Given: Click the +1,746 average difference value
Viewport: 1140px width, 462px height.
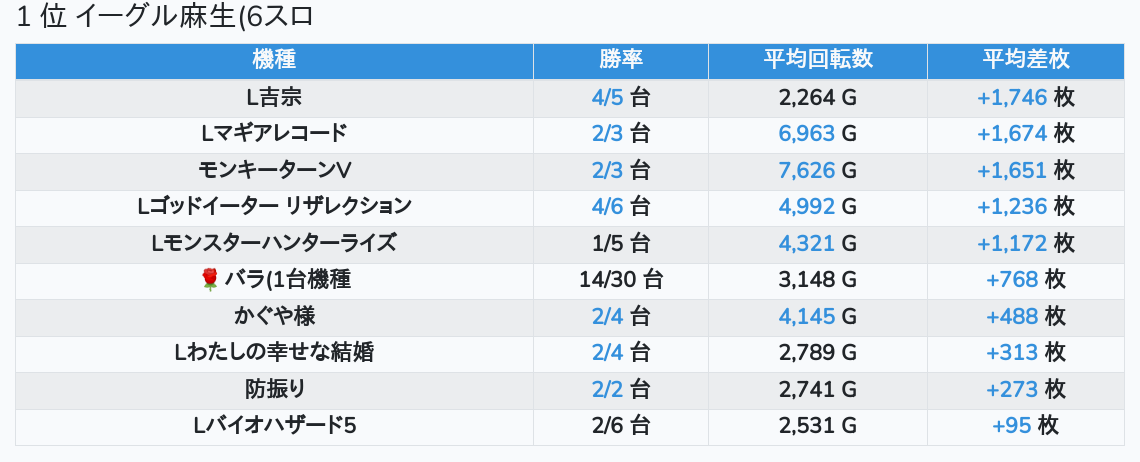Looking at the screenshot, I should [1012, 97].
